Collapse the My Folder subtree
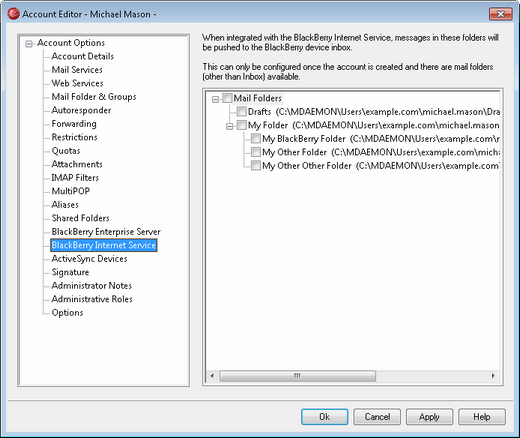 (229, 126)
